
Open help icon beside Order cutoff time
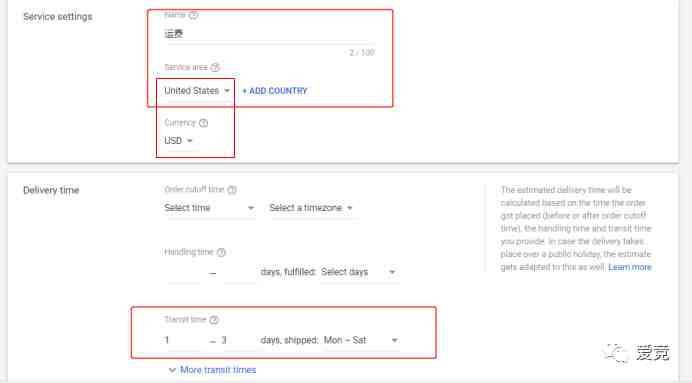pos(232,190)
